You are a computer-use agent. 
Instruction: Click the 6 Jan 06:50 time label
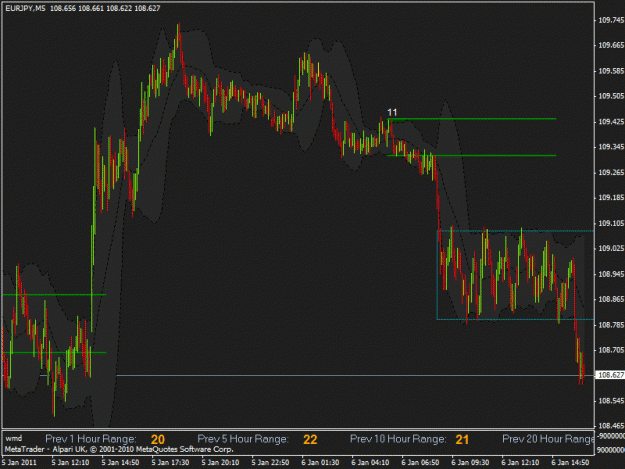tap(420, 463)
